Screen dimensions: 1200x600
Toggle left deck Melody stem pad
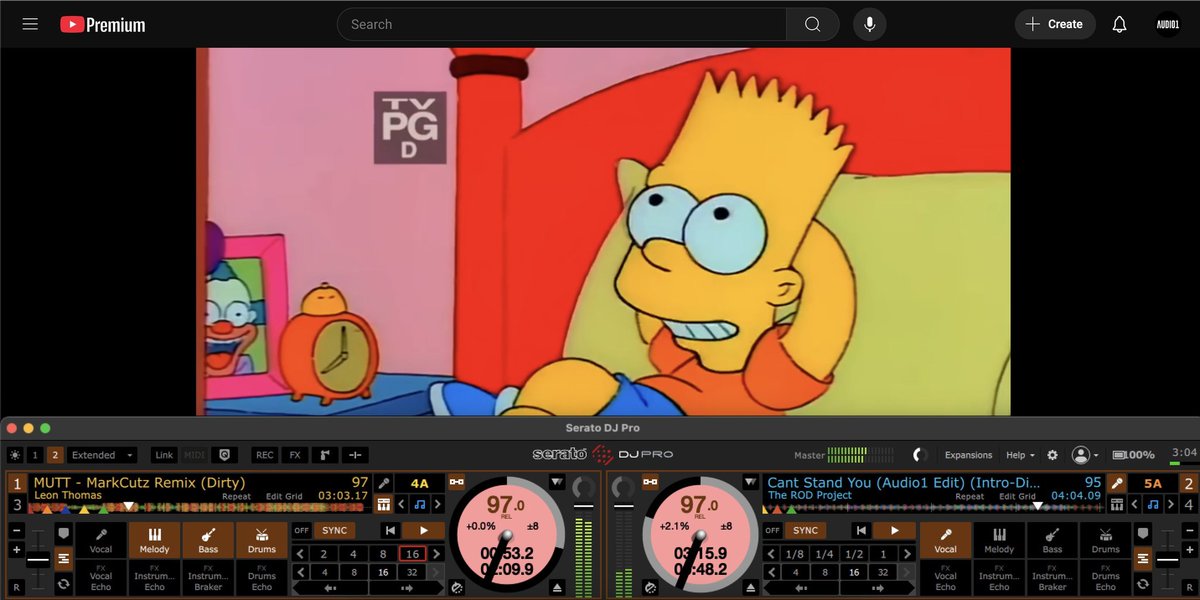(154, 540)
